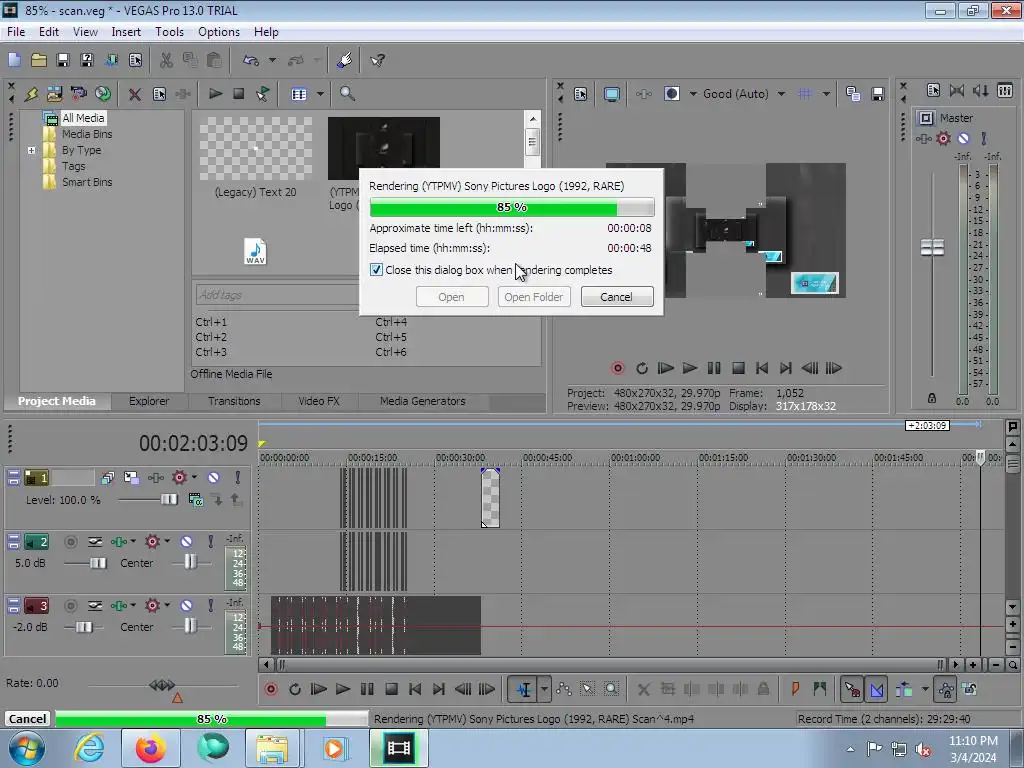This screenshot has width=1024, height=768.
Task: Open the Tools menu
Action: [169, 31]
